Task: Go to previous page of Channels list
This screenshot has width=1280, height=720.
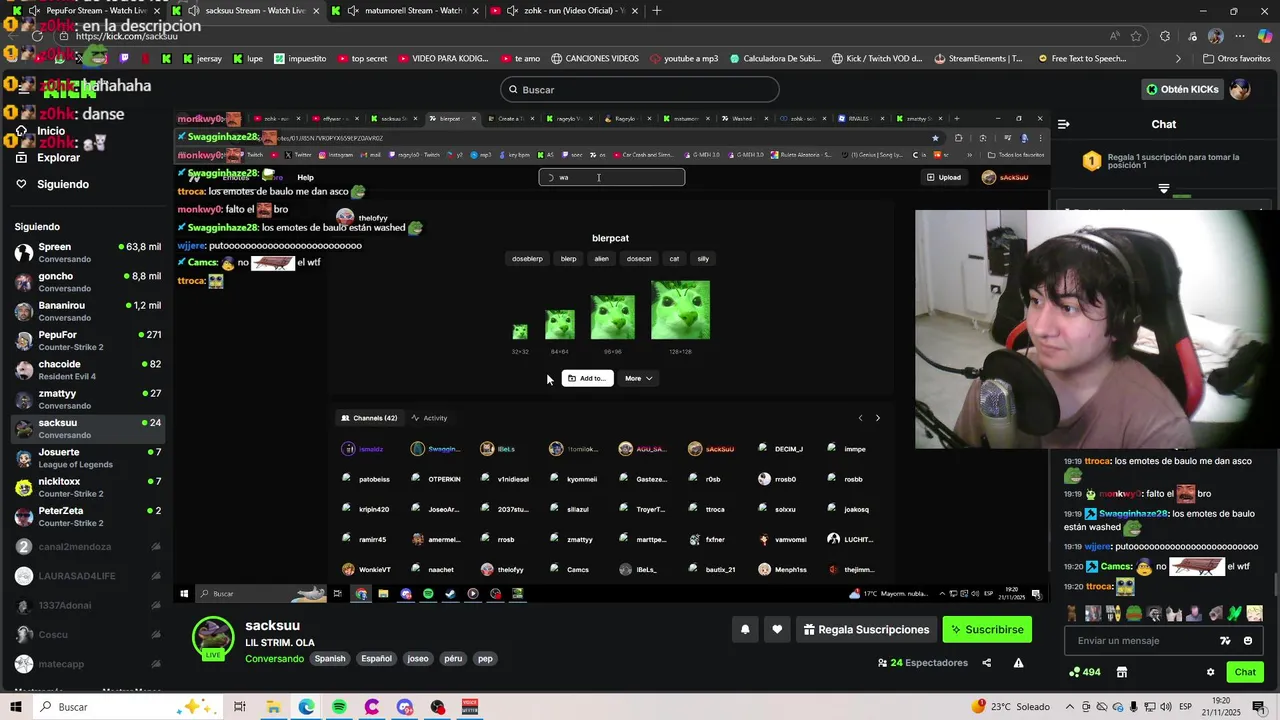Action: coord(860,418)
